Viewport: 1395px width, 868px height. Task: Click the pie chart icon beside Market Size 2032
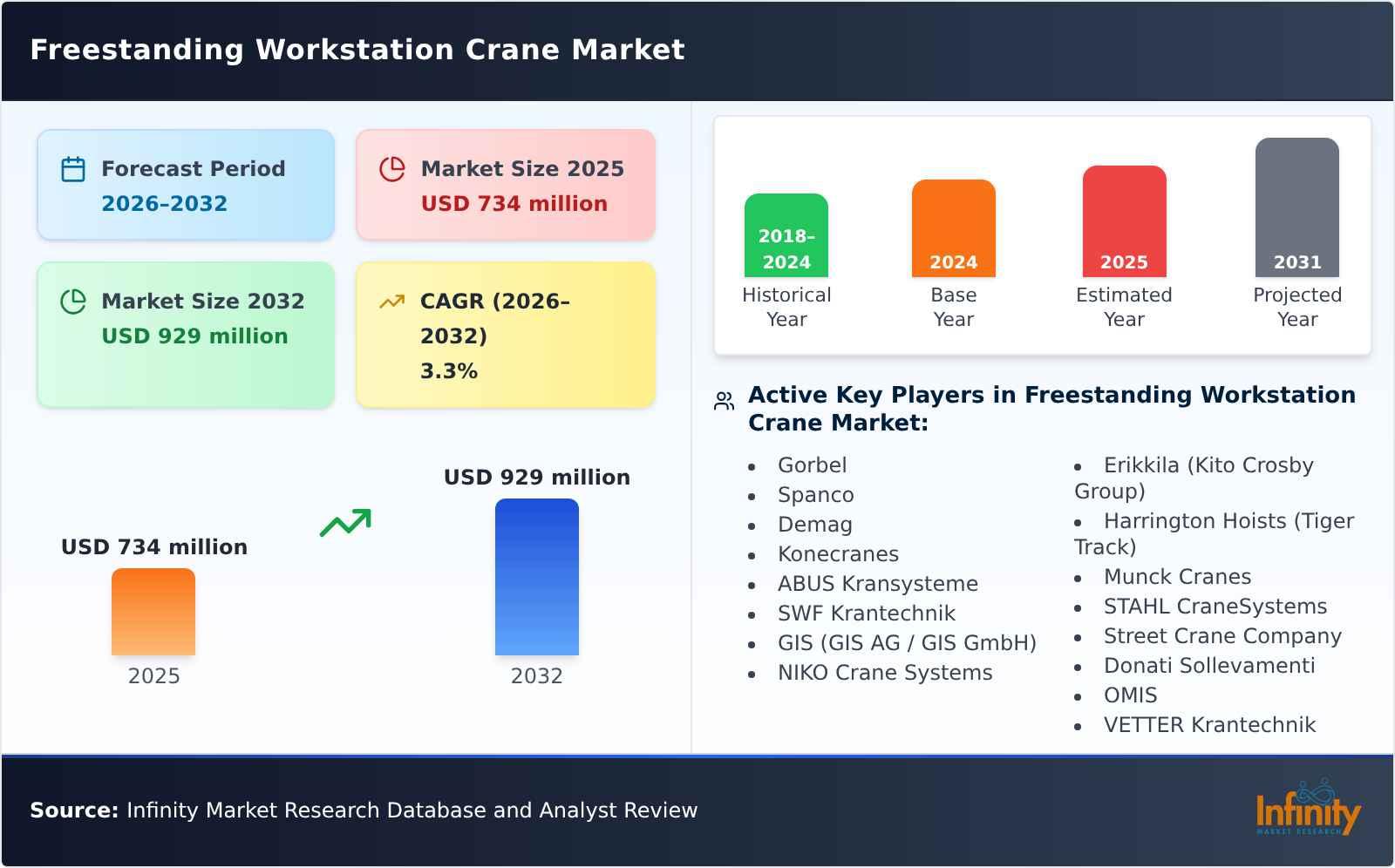(72, 302)
